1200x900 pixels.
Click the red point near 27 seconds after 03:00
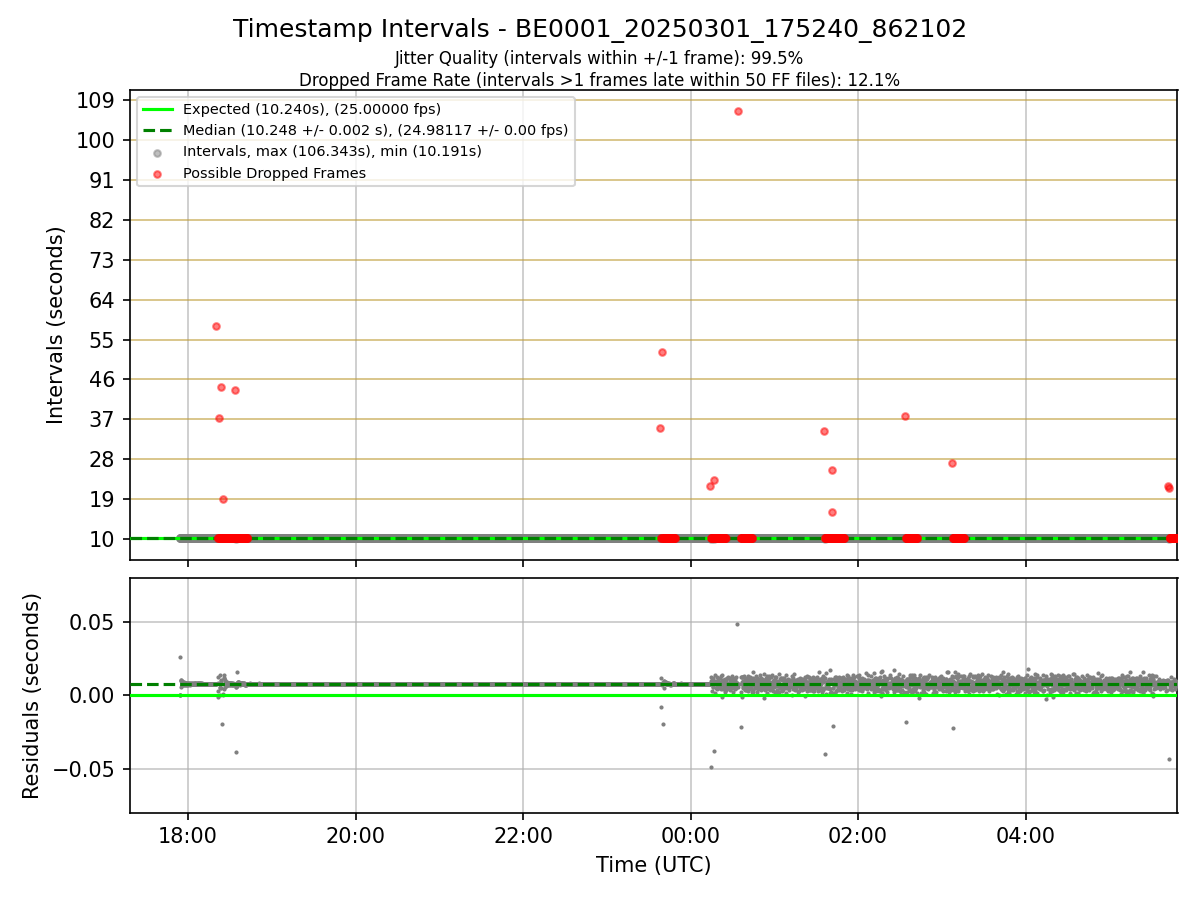pos(952,463)
